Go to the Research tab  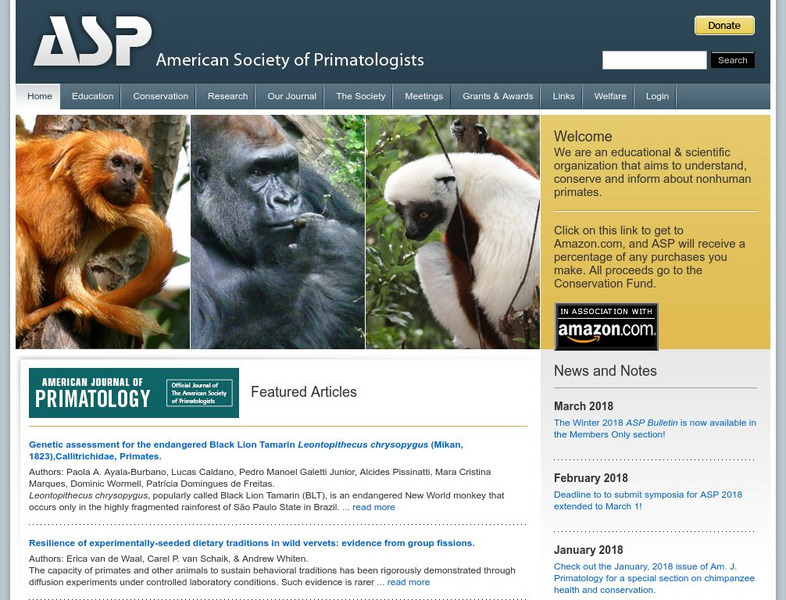(228, 96)
